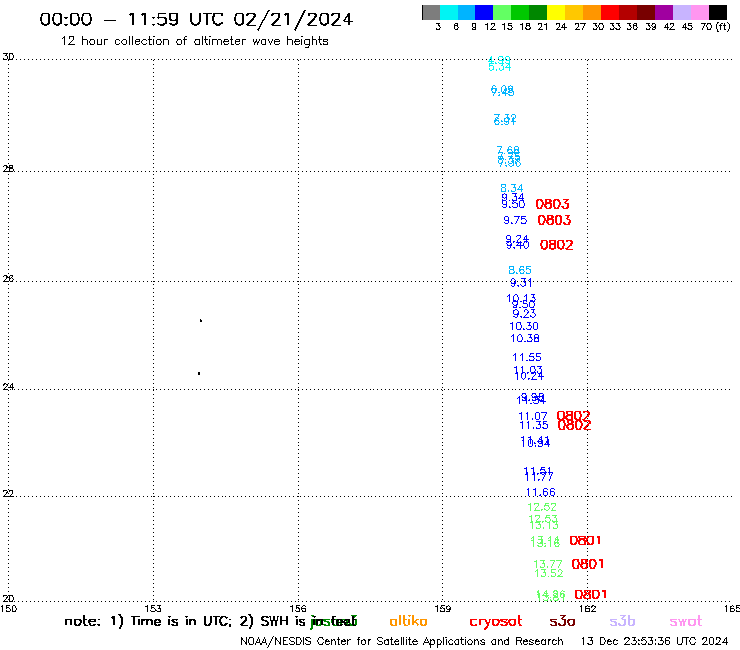The image size is (740, 650).
Task: Select the 'altika' satellite legend label
Action: (x=408, y=621)
